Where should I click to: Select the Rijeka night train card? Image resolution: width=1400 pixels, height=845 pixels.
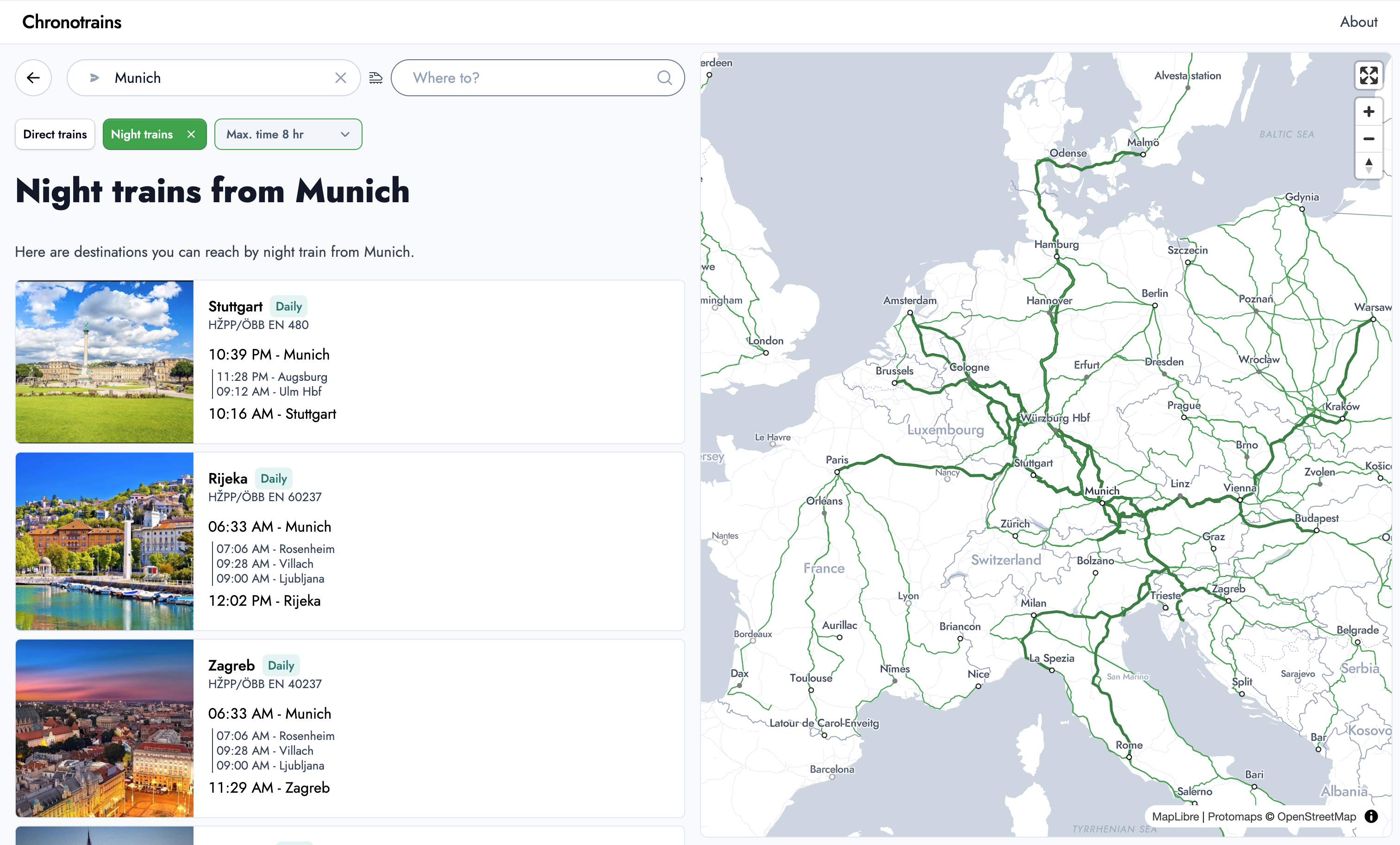(x=437, y=541)
